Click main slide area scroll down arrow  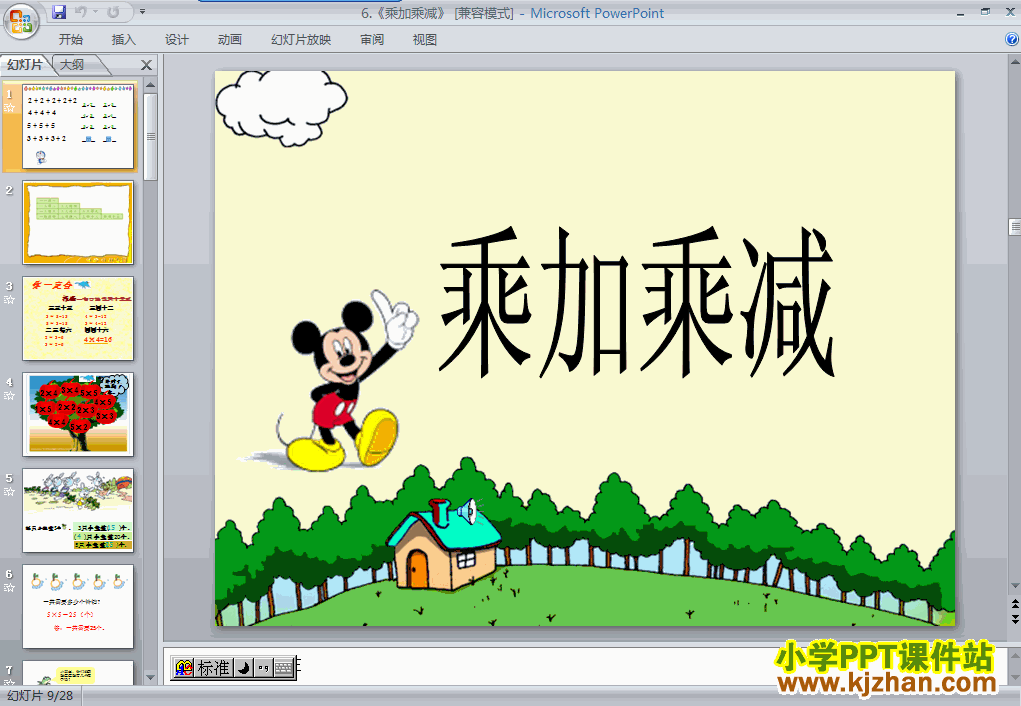coord(1014,586)
